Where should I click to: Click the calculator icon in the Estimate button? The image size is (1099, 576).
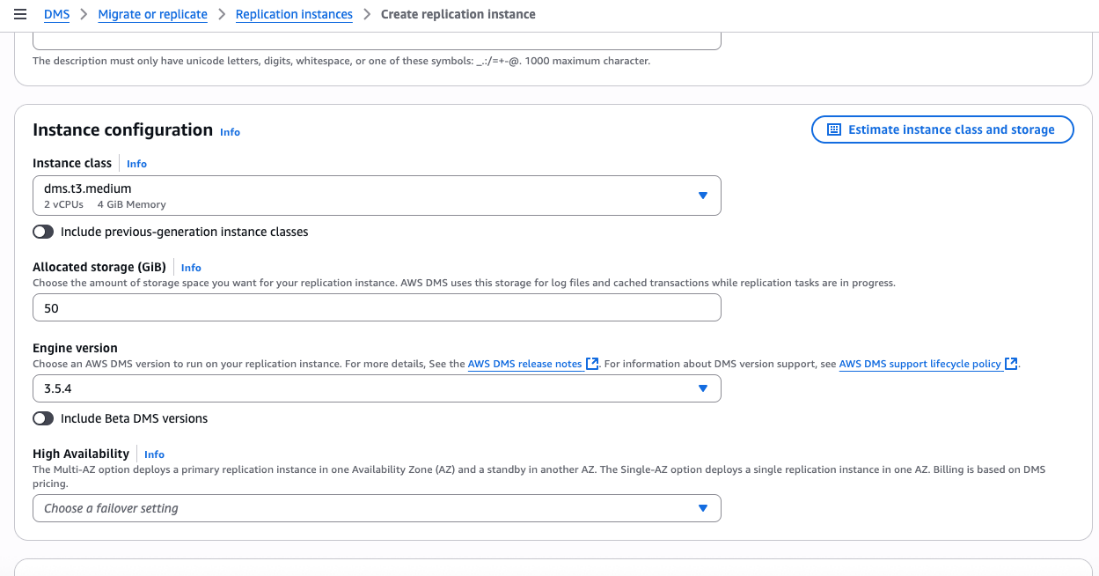(834, 130)
